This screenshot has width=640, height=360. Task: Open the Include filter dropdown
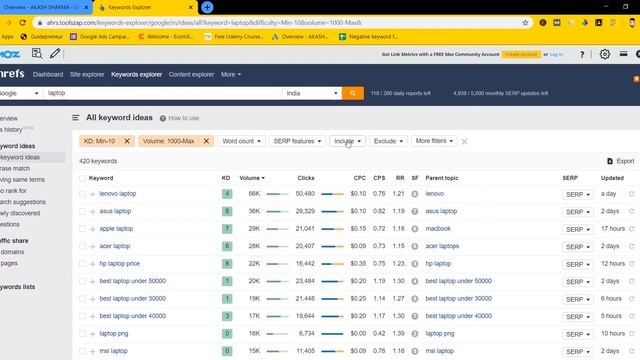347,141
